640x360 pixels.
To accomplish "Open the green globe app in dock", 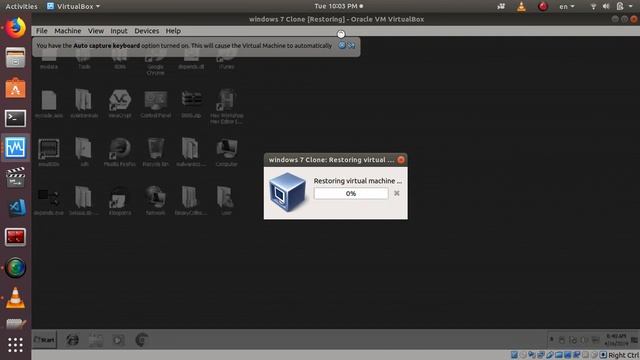I will (16, 268).
